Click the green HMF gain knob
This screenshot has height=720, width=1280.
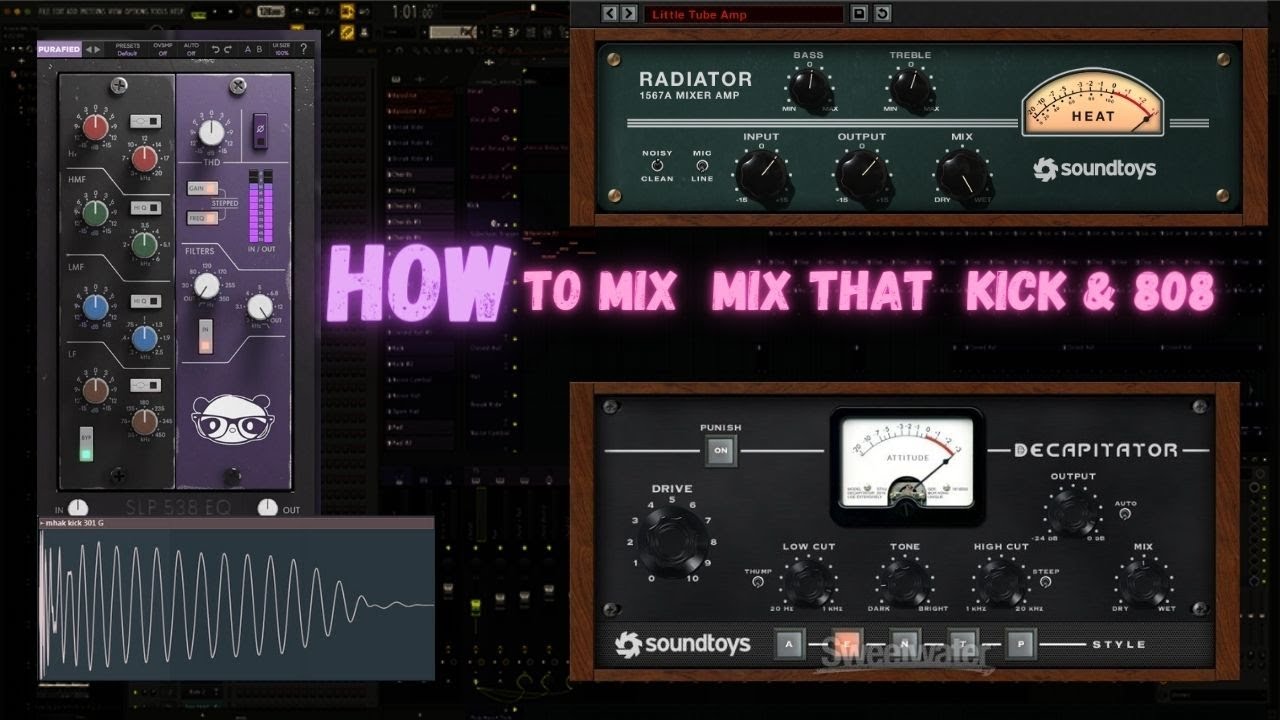(96, 213)
